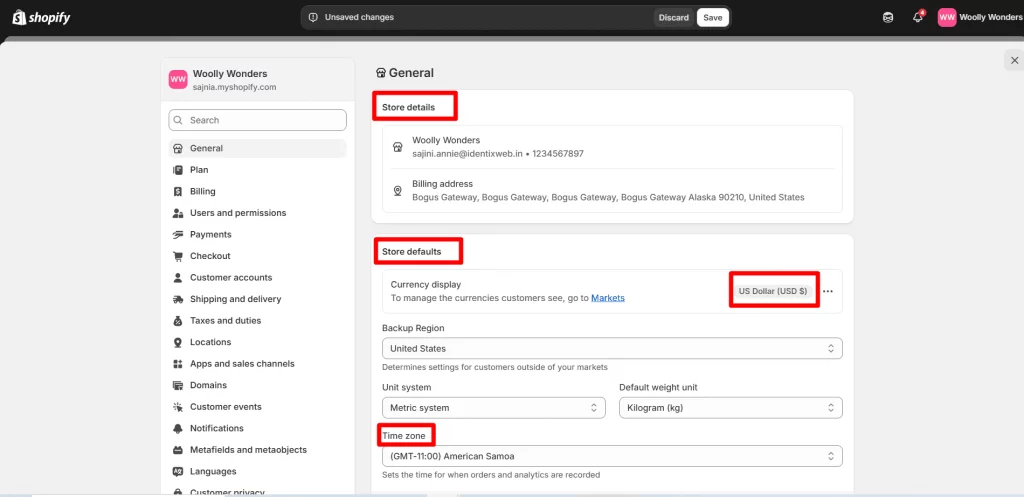Click the Locations pin icon
Viewport: 1024px width, 497px height.
pos(178,342)
